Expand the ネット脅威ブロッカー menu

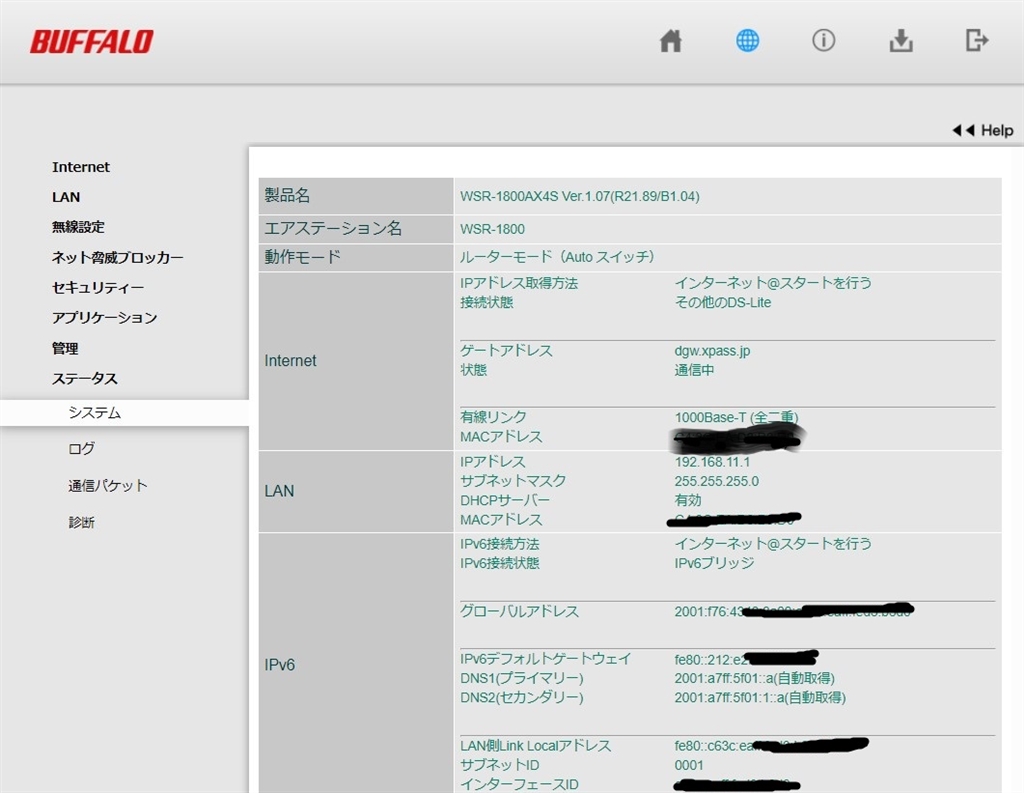tap(118, 257)
